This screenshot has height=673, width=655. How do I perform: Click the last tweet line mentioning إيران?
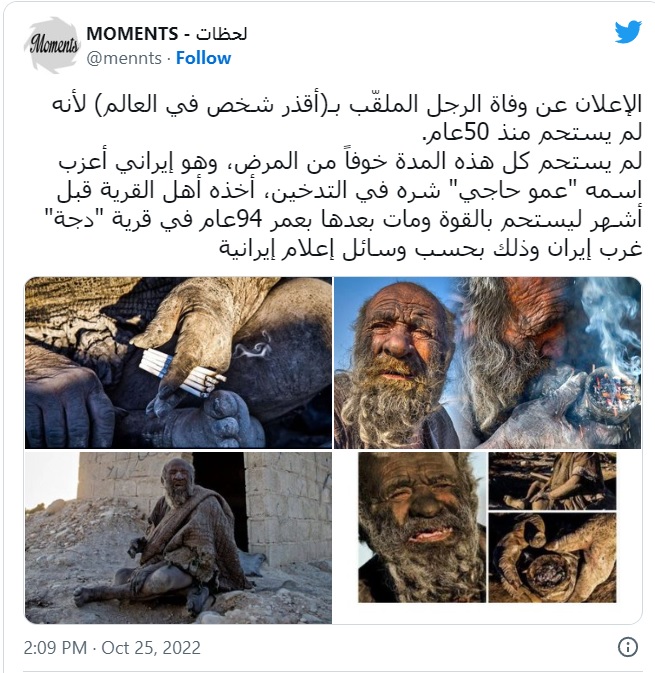pos(431,249)
